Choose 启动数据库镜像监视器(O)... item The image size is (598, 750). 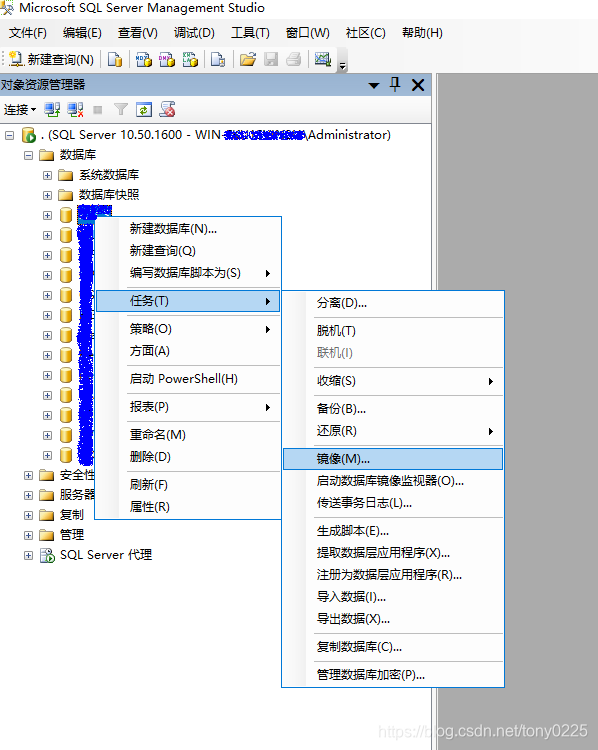tap(393, 481)
